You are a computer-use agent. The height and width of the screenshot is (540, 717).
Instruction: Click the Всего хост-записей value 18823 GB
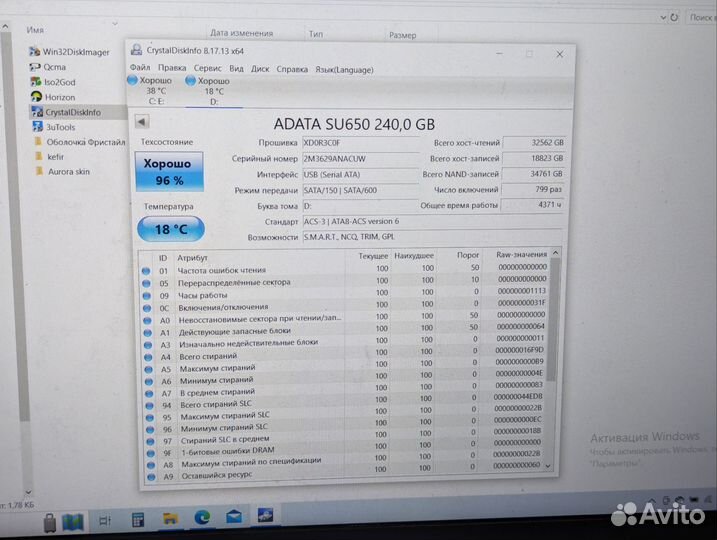point(534,158)
